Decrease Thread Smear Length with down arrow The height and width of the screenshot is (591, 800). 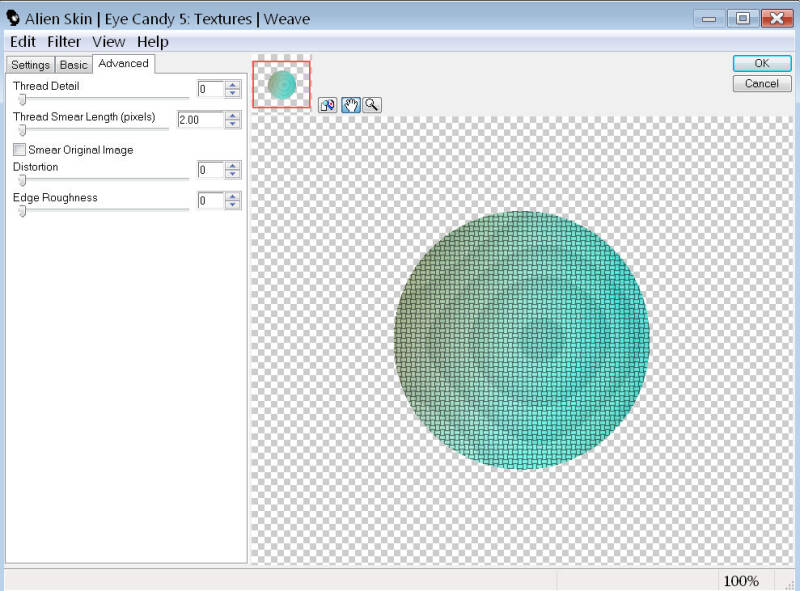tap(233, 124)
